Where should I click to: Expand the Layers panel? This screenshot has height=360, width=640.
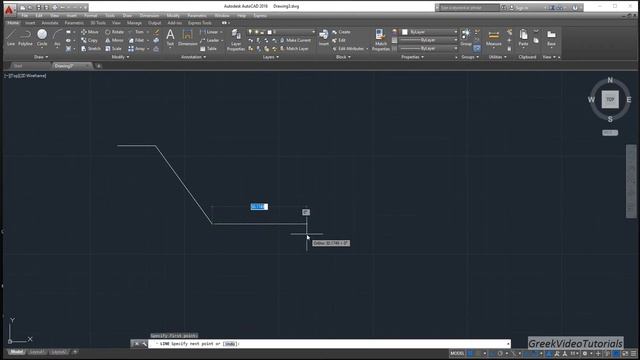point(271,57)
